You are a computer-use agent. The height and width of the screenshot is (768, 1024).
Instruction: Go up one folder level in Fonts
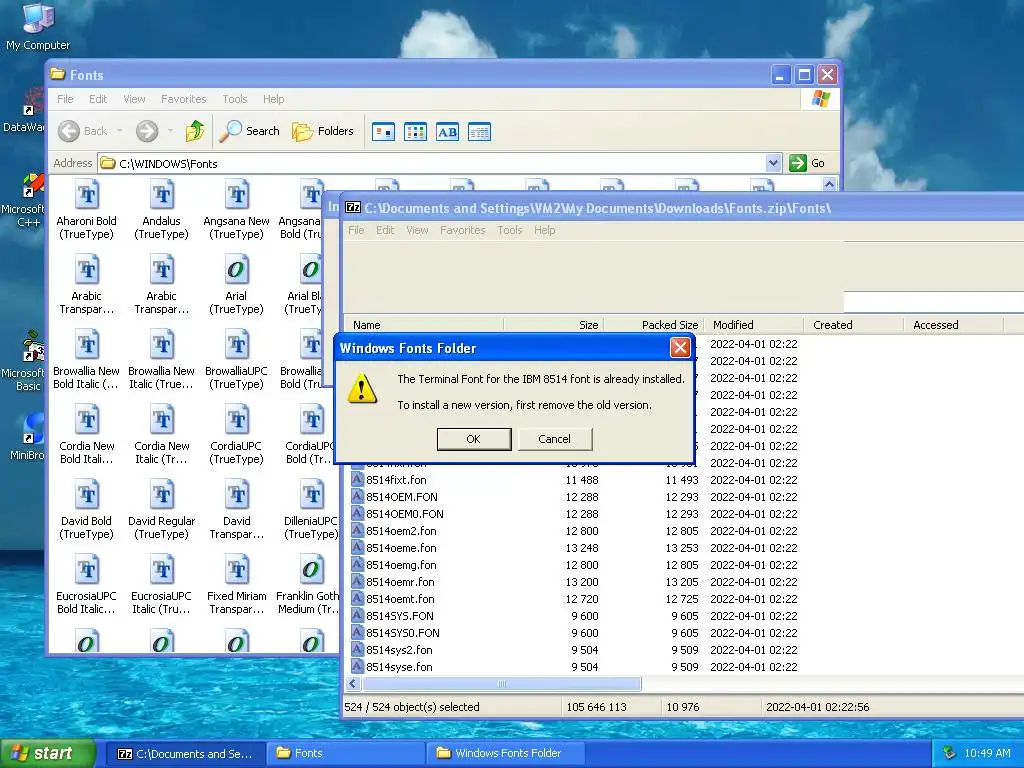(x=195, y=131)
